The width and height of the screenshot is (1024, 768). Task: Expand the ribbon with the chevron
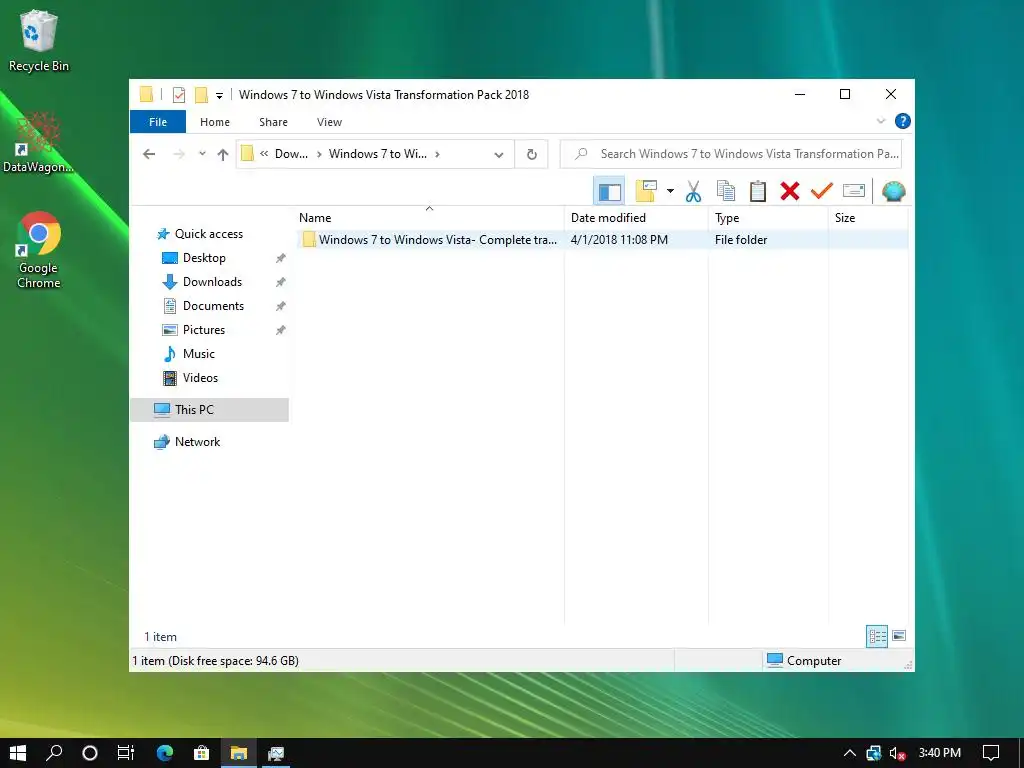[x=880, y=121]
